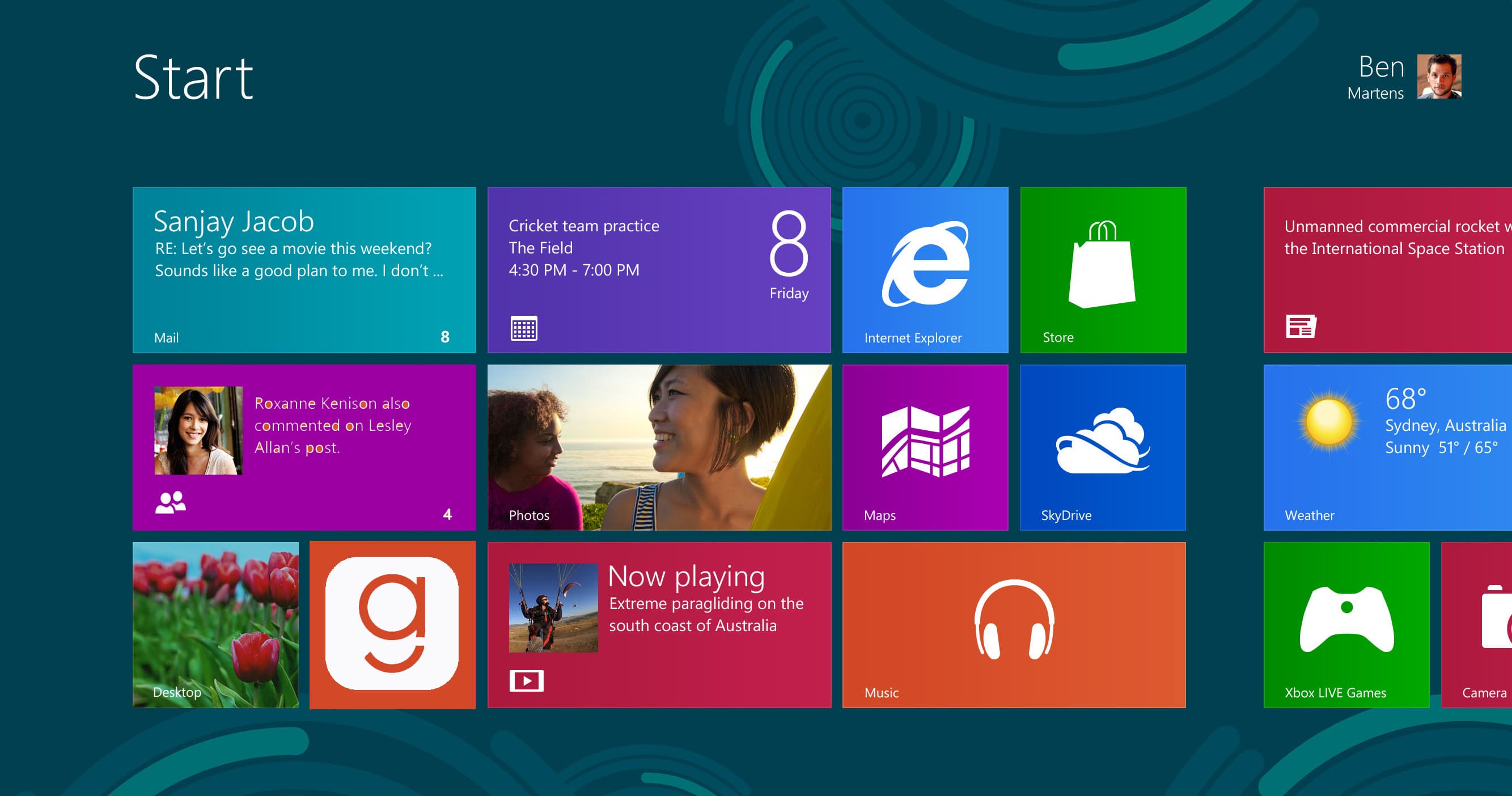Click the large calendar date number 8
1512x796 pixels.
point(789,243)
